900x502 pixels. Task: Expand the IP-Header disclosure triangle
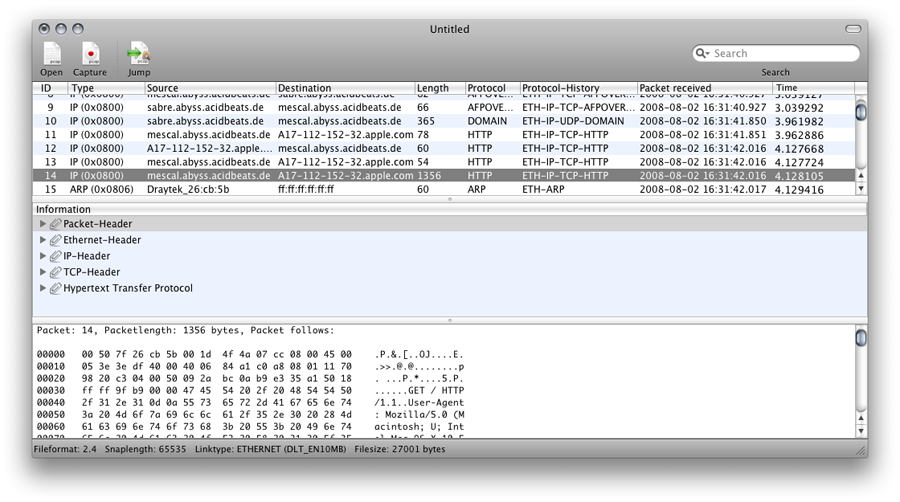[42, 256]
